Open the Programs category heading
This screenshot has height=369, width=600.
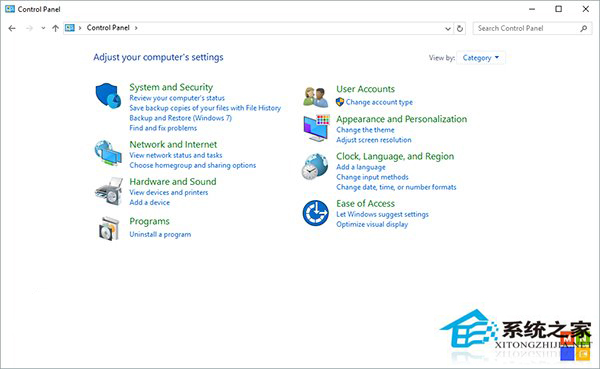click(x=149, y=221)
